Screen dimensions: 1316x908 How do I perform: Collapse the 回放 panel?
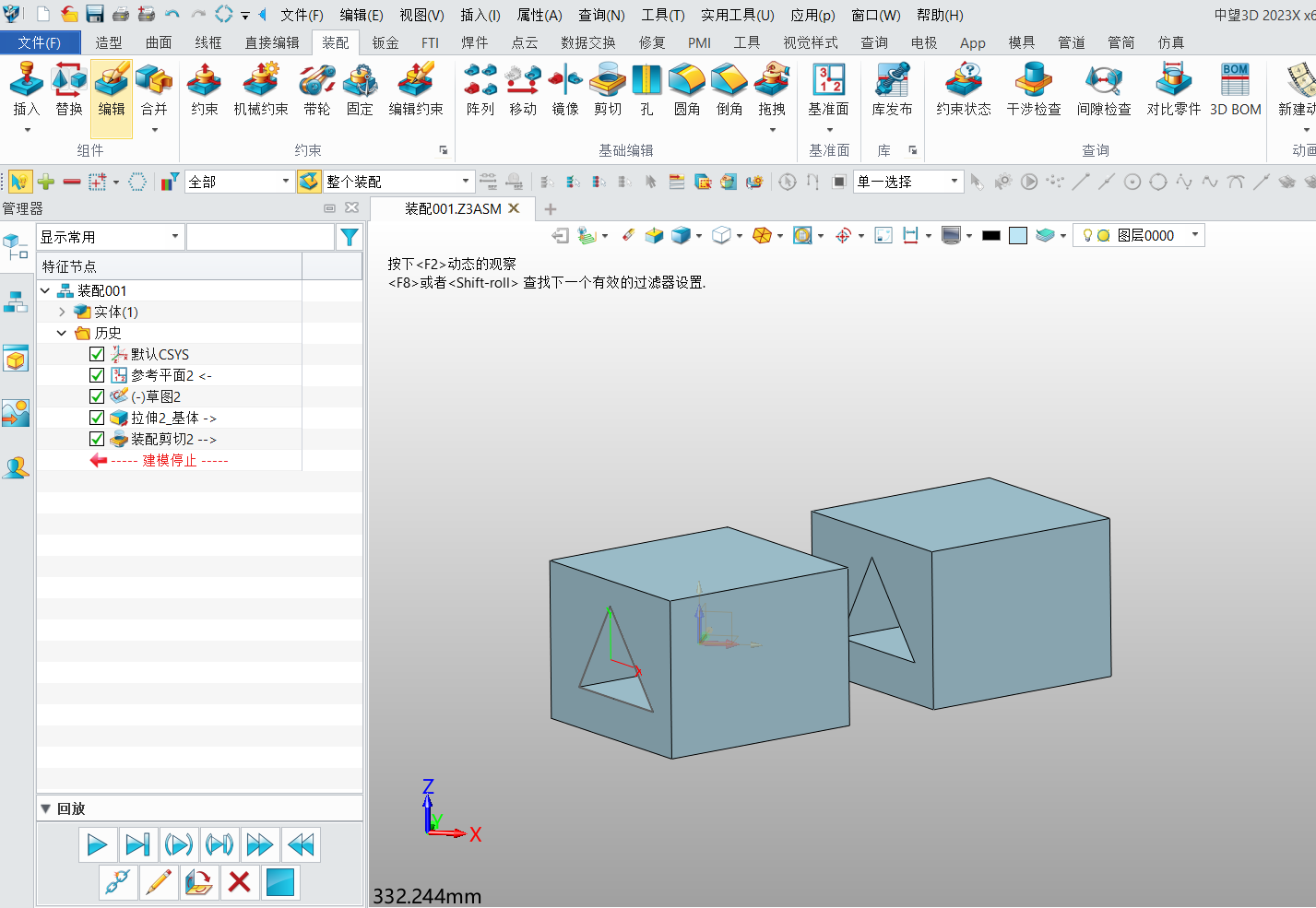[x=45, y=808]
